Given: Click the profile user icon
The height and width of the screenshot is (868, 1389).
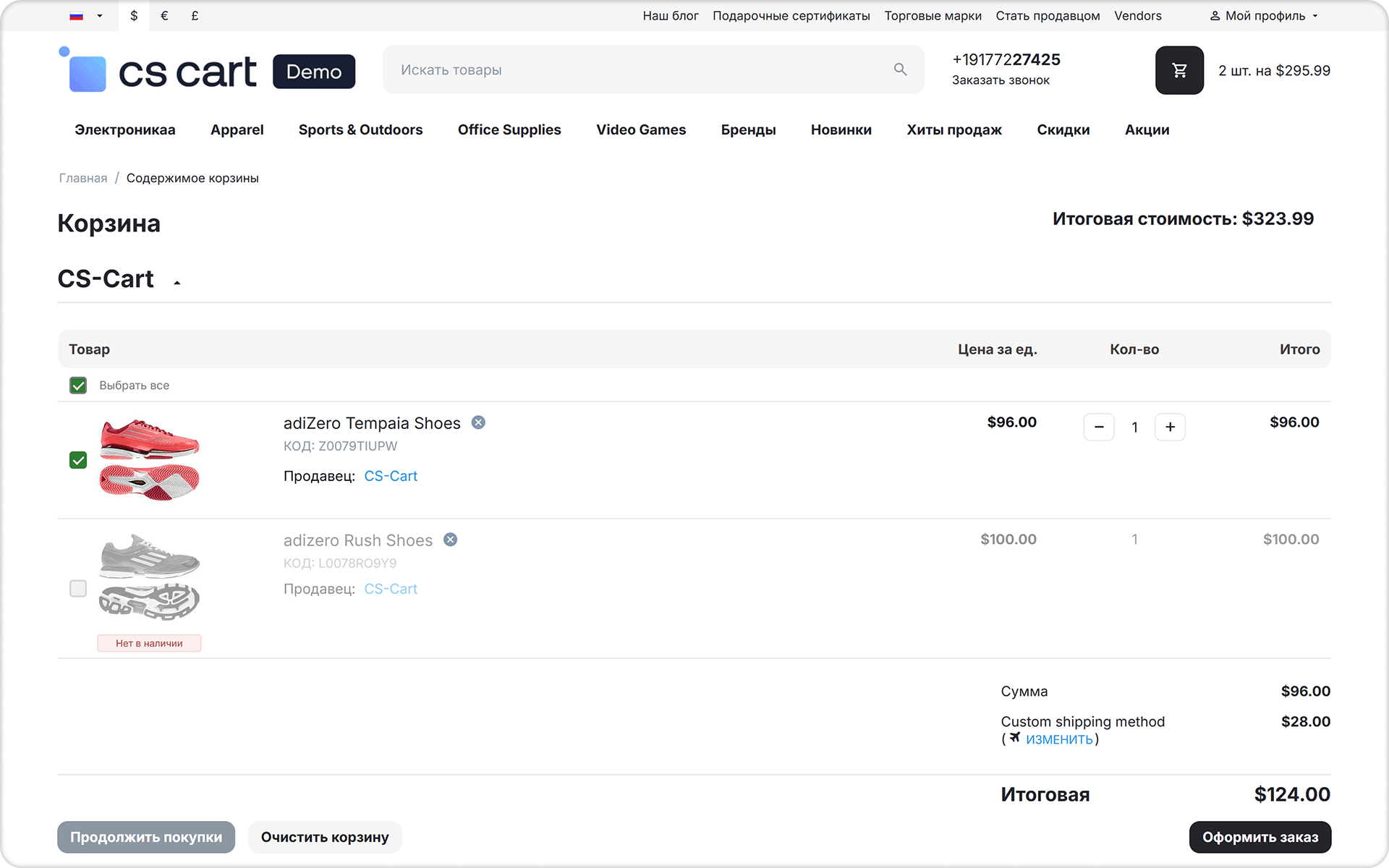Looking at the screenshot, I should pos(1215,16).
